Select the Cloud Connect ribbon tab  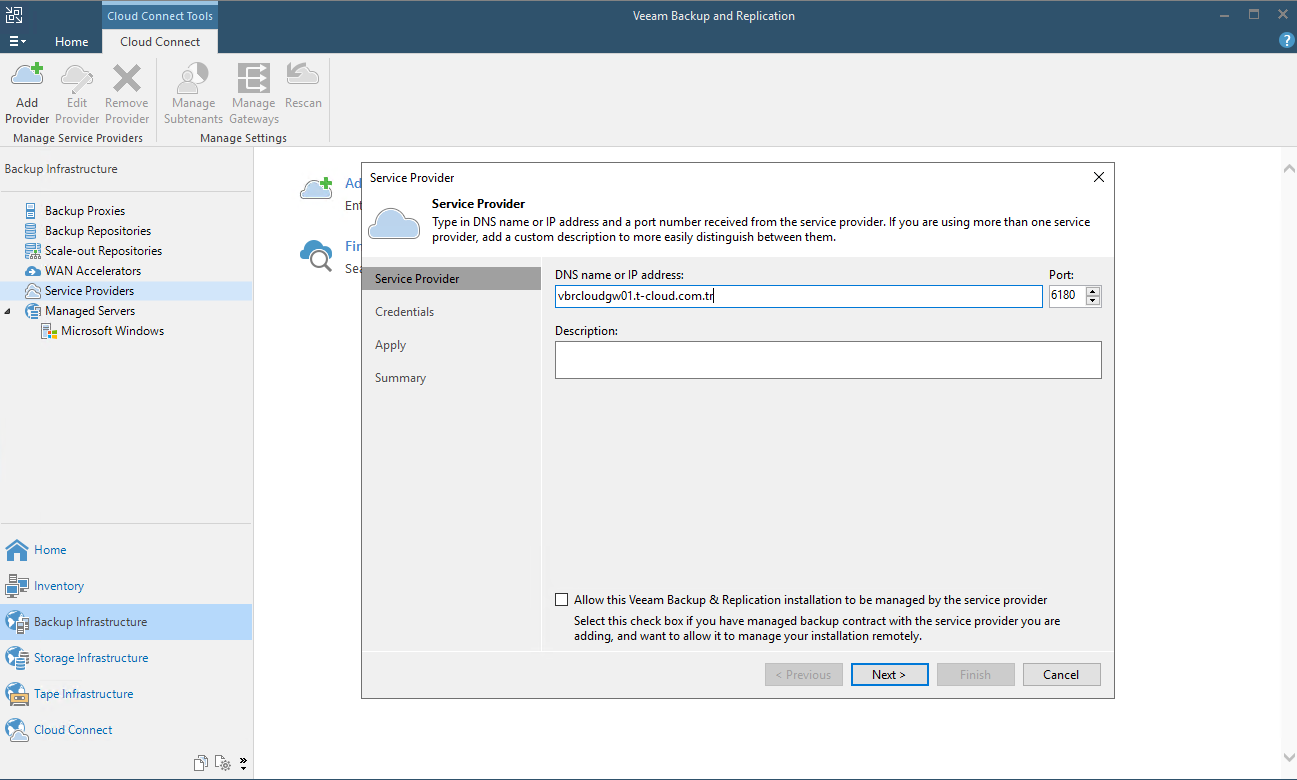(160, 42)
